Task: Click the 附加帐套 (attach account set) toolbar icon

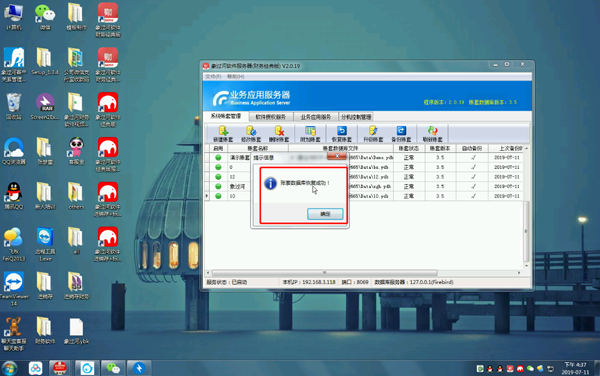Action: (x=310, y=134)
